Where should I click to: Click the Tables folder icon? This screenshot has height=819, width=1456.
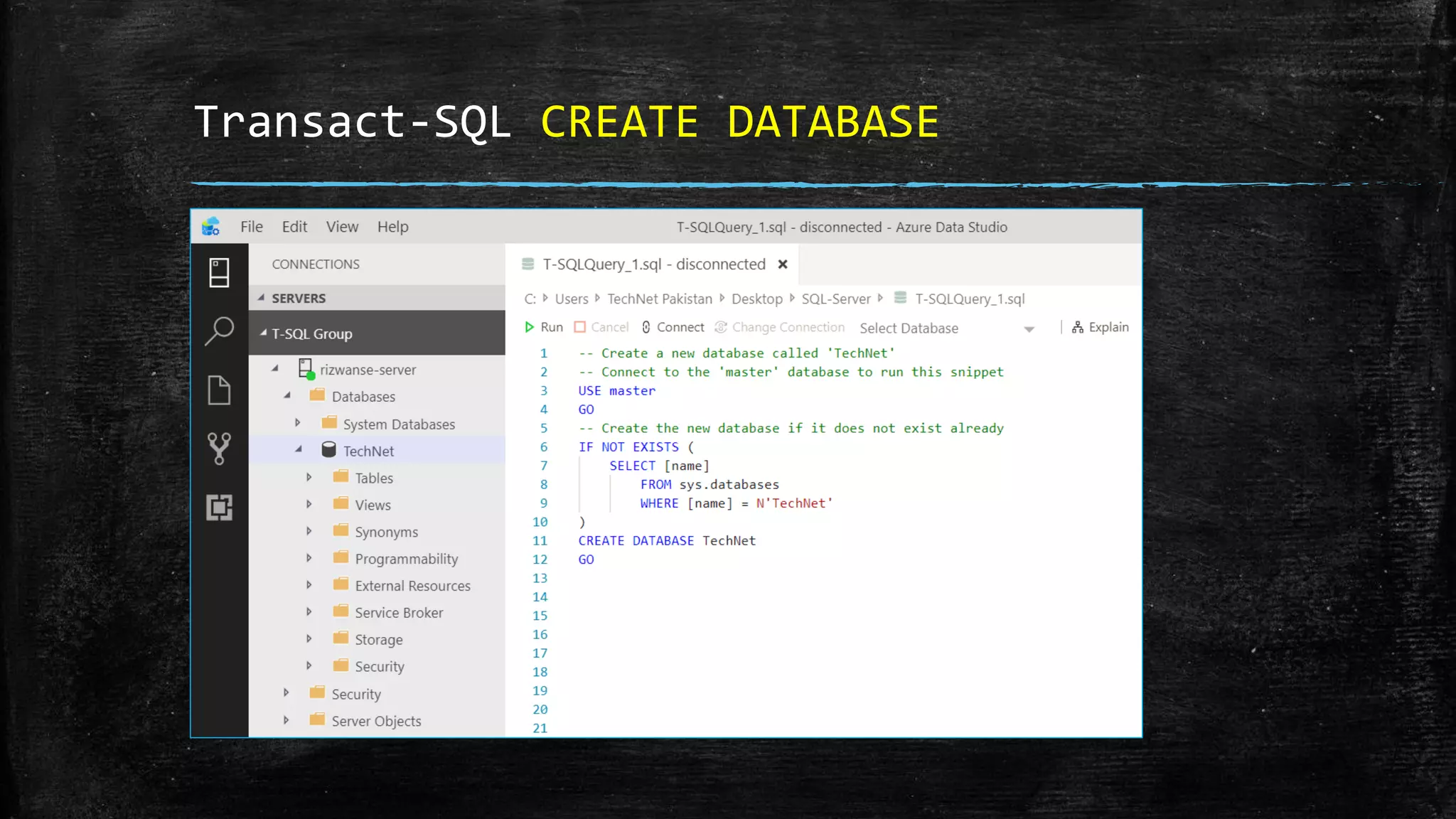[341, 476]
